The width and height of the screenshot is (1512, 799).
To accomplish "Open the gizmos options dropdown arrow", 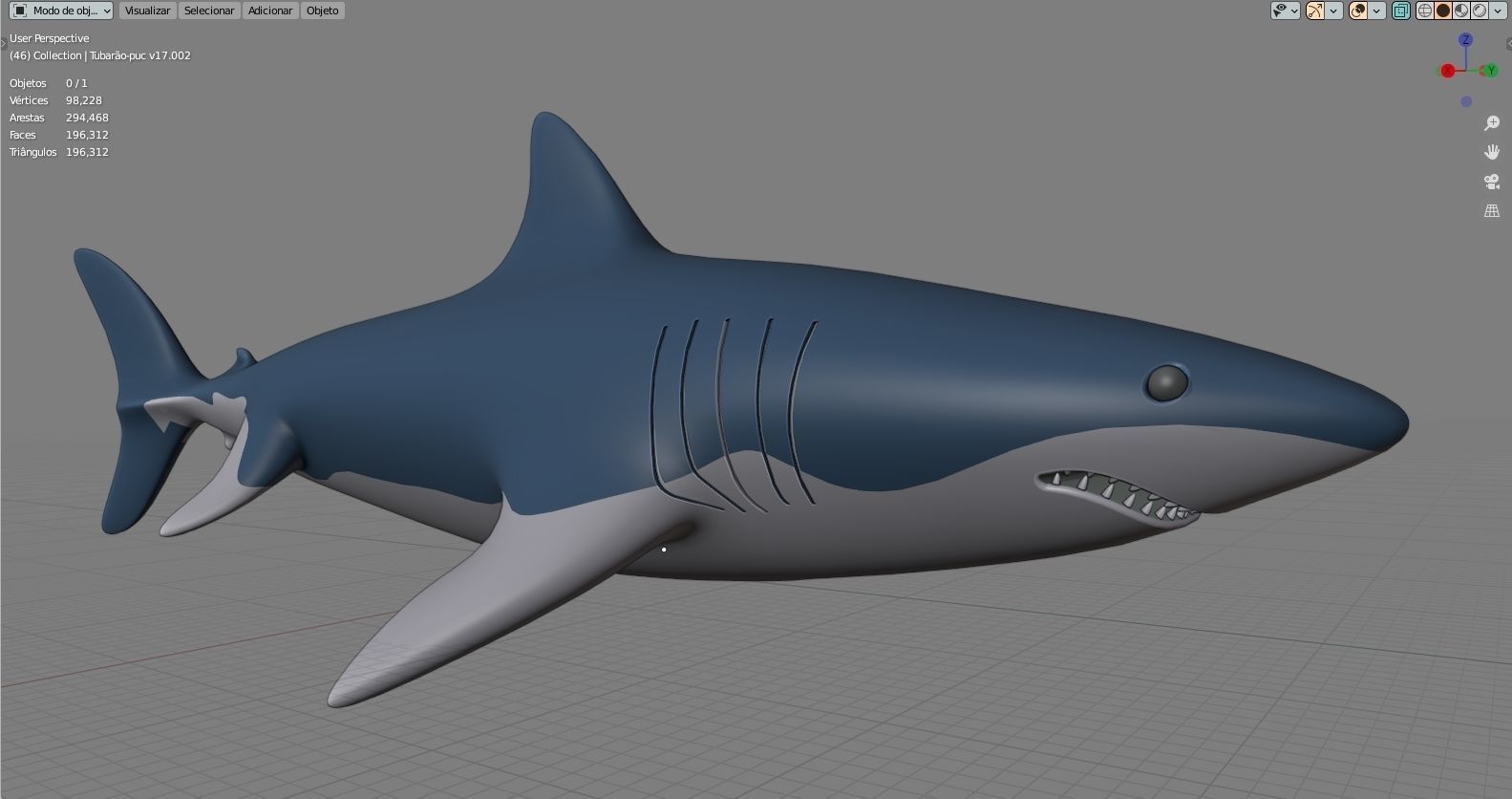I will [x=1333, y=11].
